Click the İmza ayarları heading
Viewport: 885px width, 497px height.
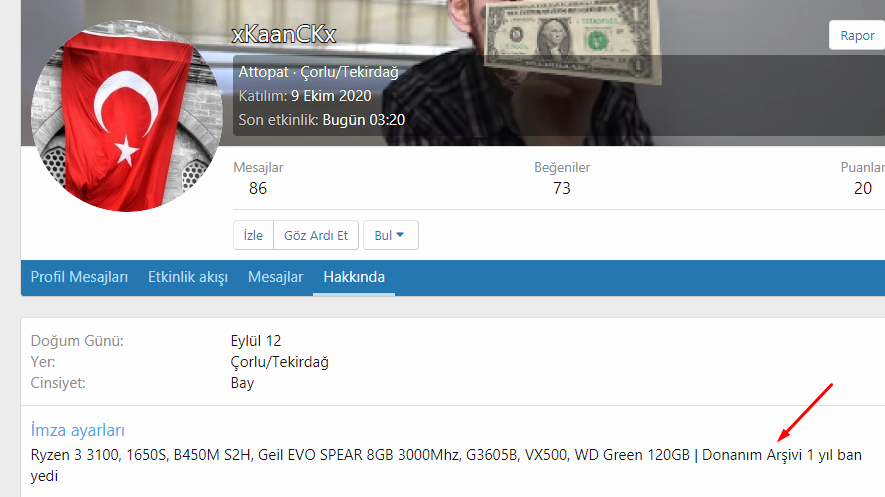point(77,430)
